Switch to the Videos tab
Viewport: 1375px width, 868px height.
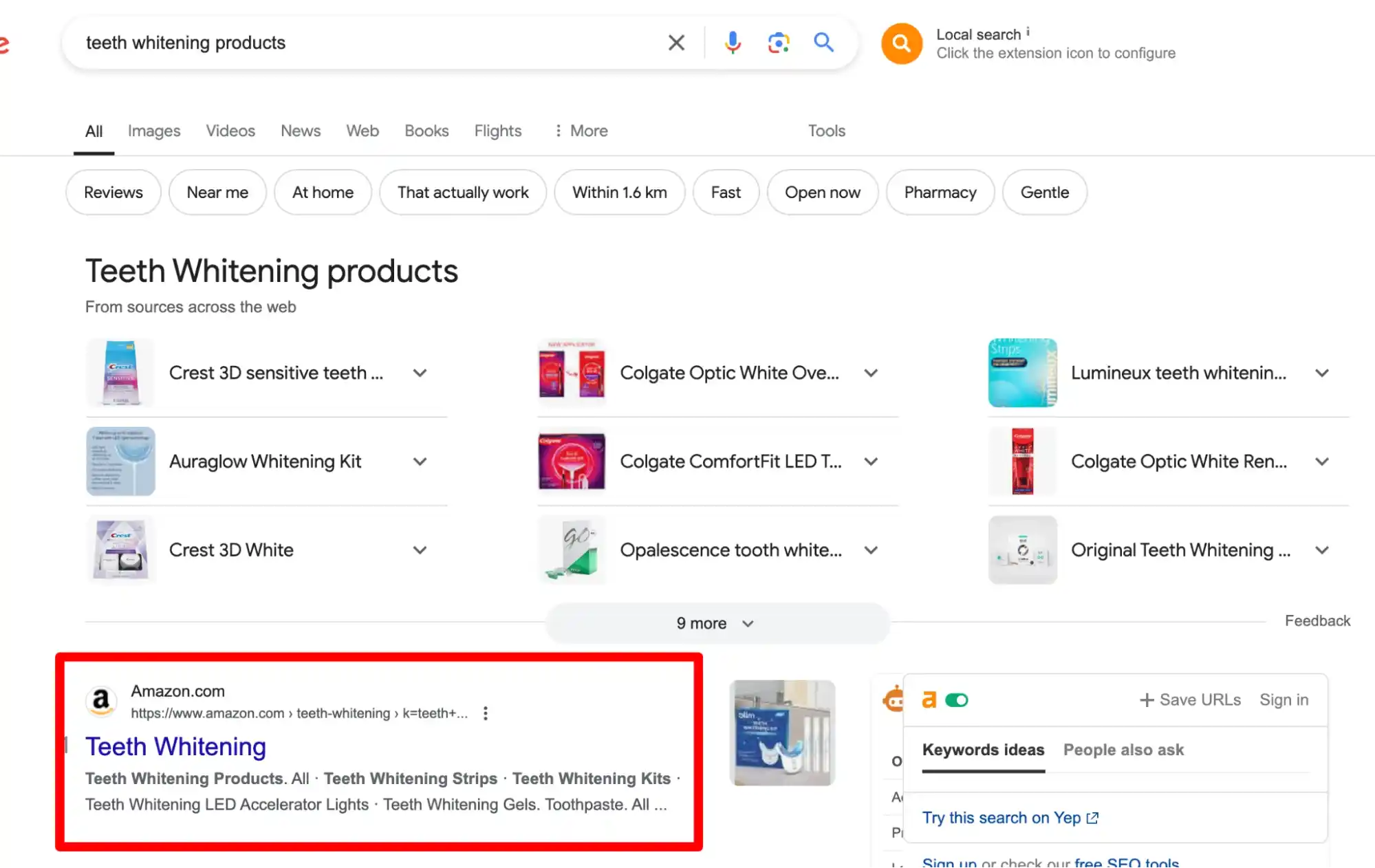[230, 131]
